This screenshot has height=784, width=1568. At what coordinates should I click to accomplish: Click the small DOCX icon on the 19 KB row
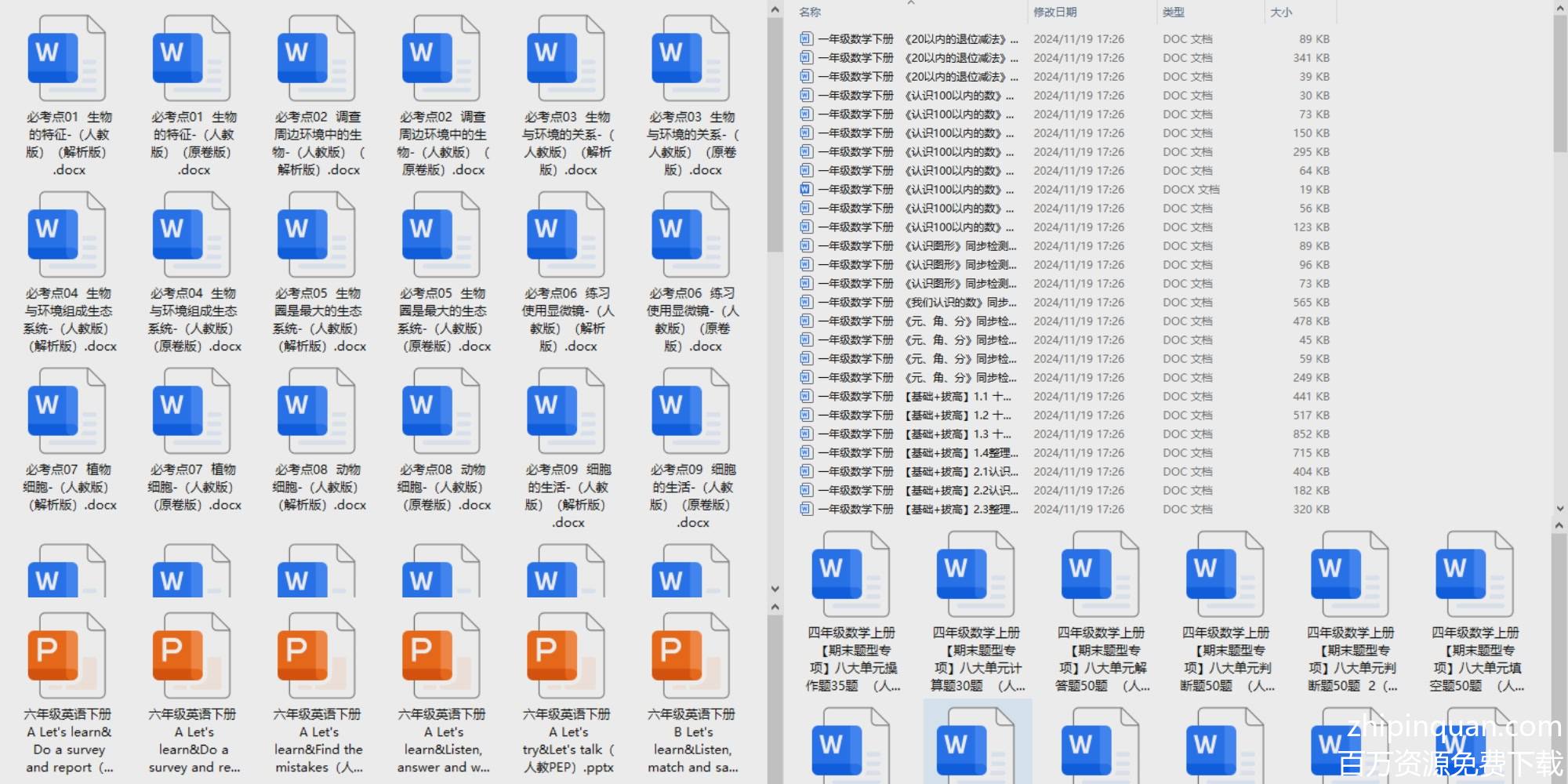click(x=805, y=189)
